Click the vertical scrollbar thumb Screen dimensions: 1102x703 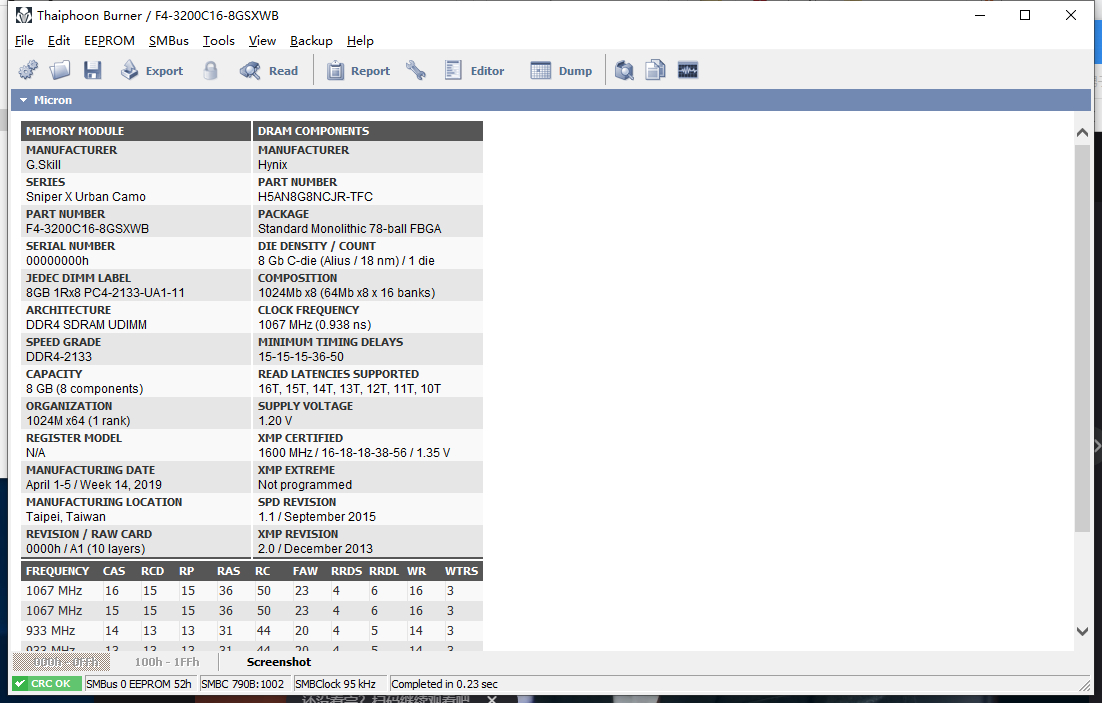click(1082, 337)
